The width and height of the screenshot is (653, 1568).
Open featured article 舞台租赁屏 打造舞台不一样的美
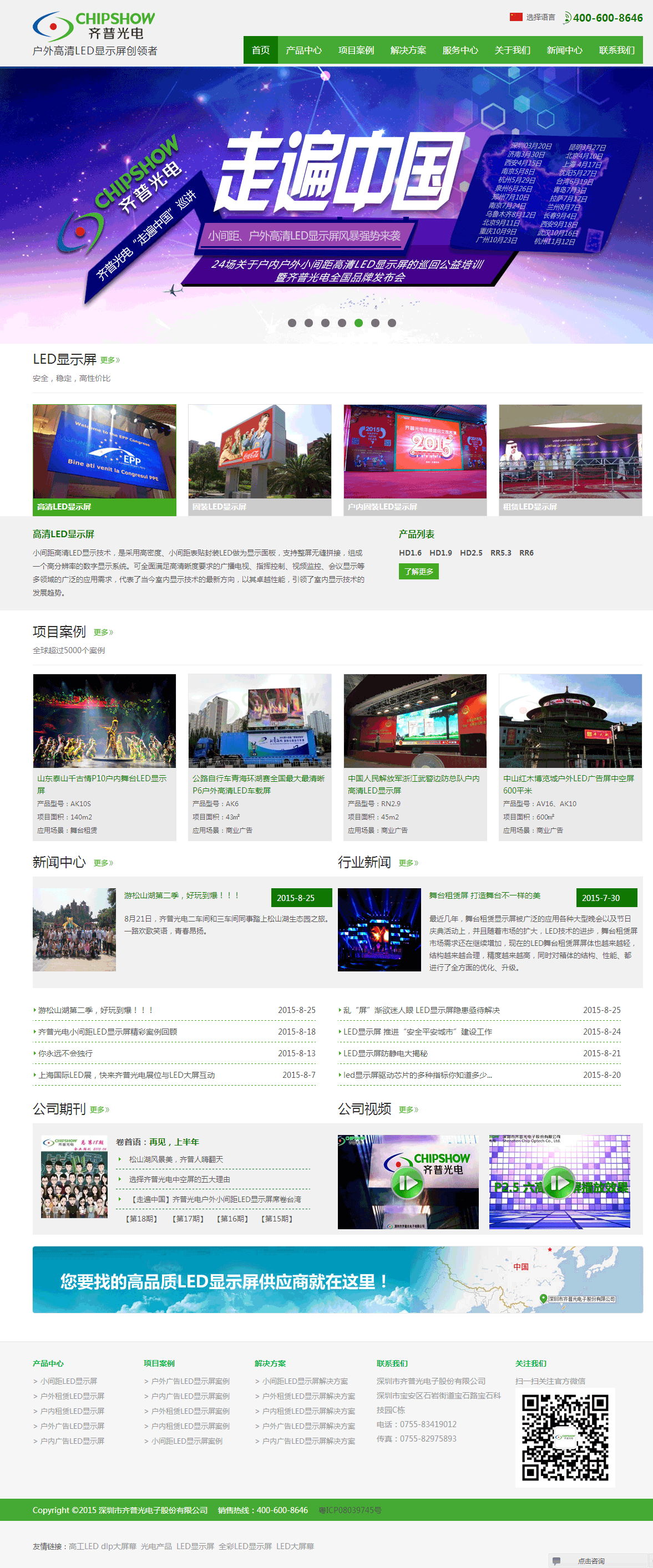coord(484,895)
